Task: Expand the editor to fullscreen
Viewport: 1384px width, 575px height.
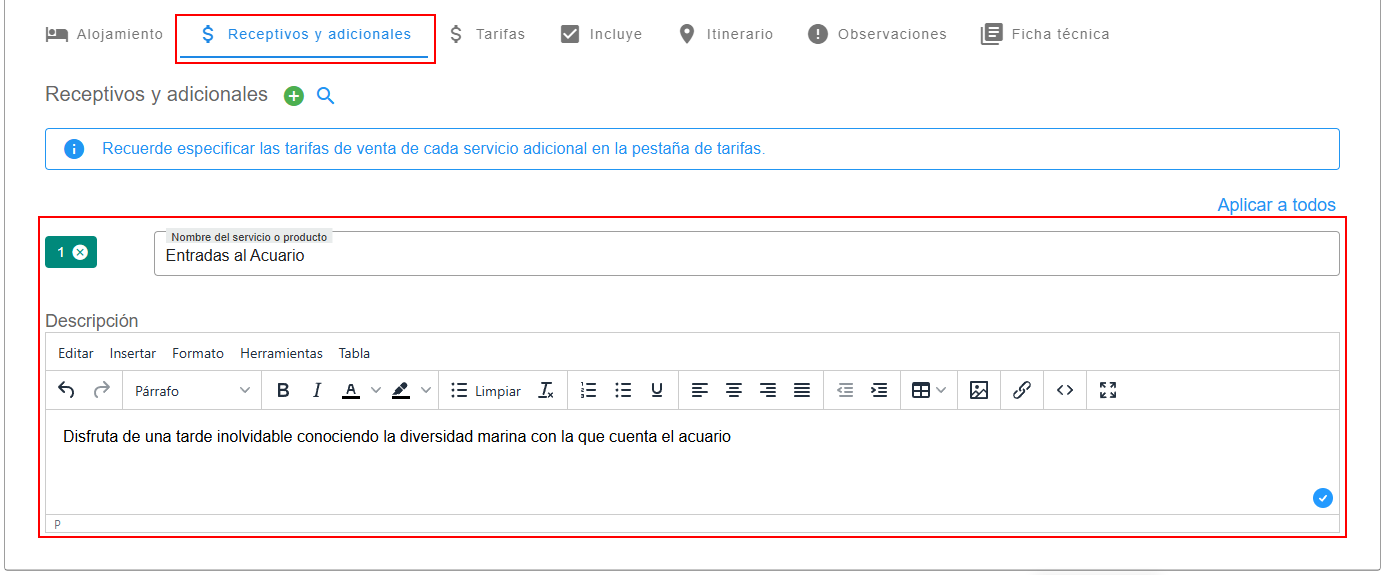Action: pos(1108,390)
